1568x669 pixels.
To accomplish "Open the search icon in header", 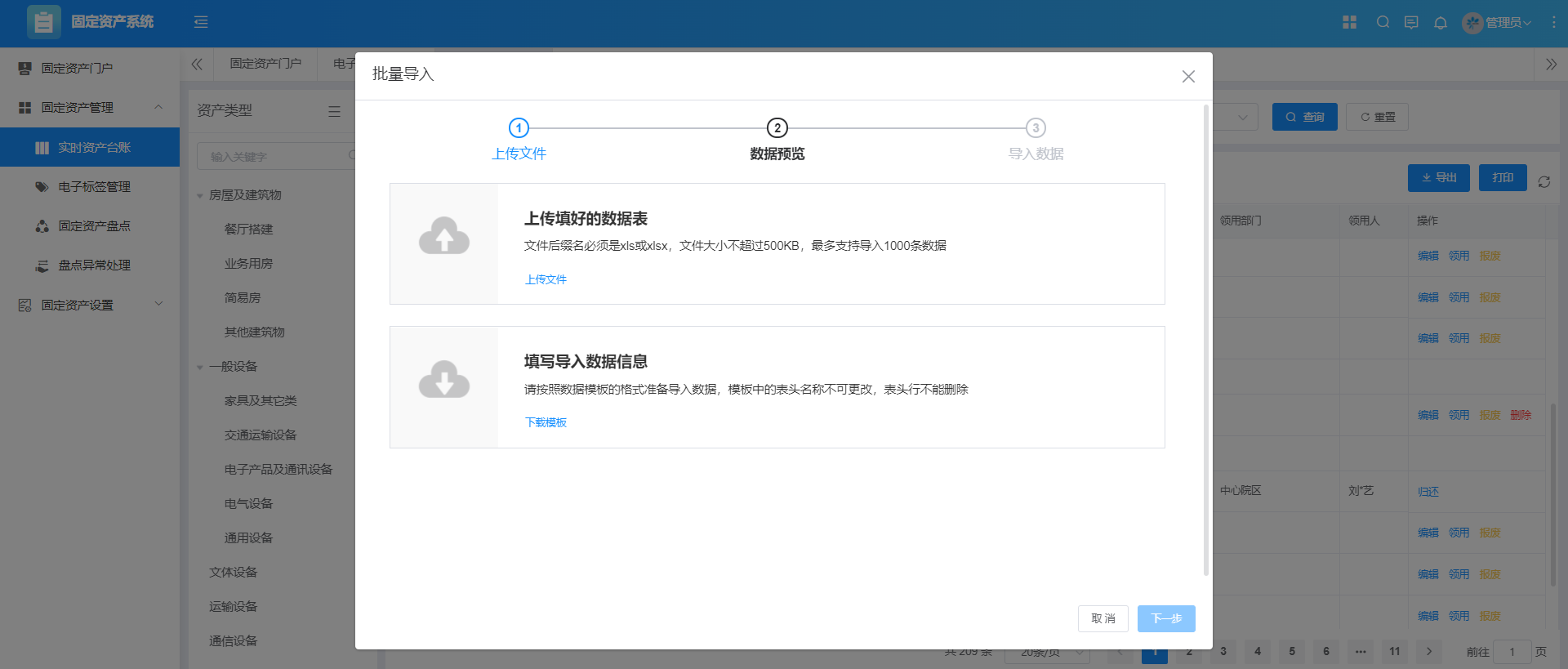I will (1383, 23).
